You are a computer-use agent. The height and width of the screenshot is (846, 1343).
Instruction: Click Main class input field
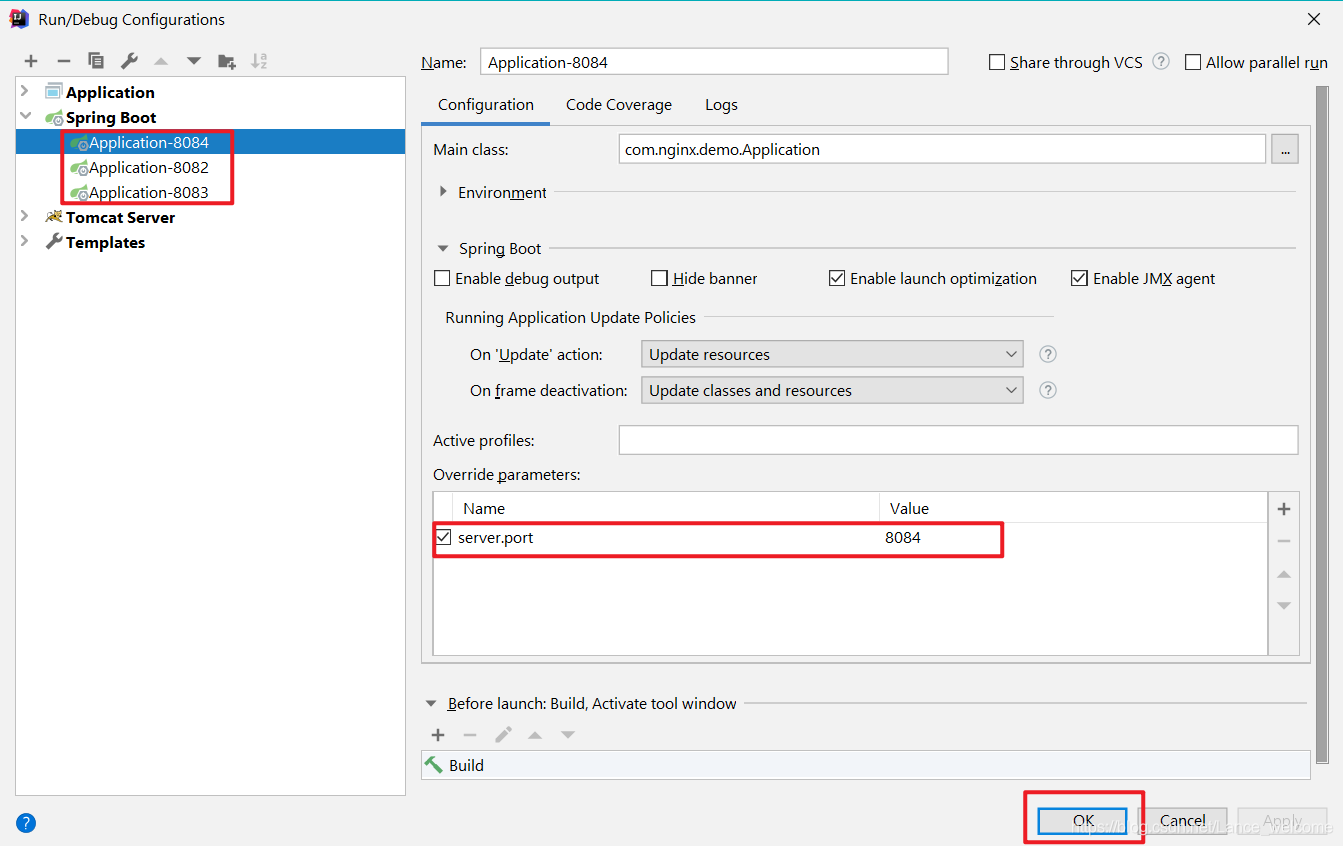[942, 149]
